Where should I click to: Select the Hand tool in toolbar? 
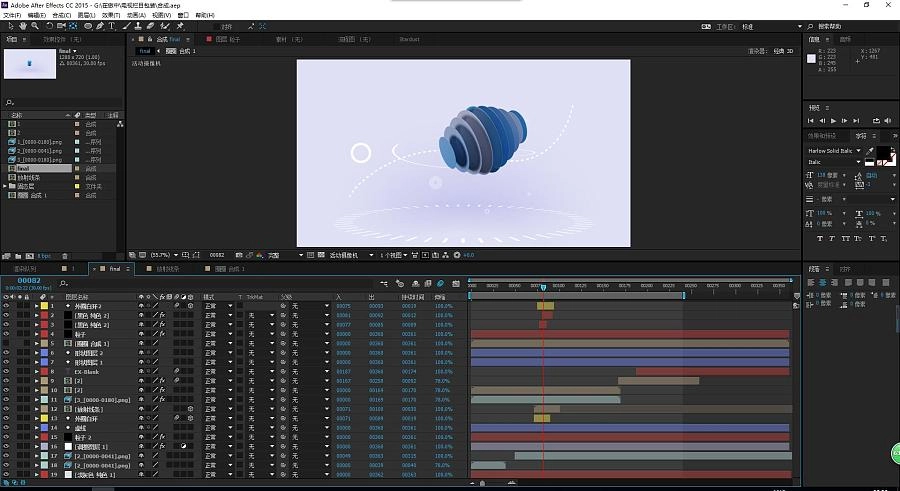coord(24,26)
